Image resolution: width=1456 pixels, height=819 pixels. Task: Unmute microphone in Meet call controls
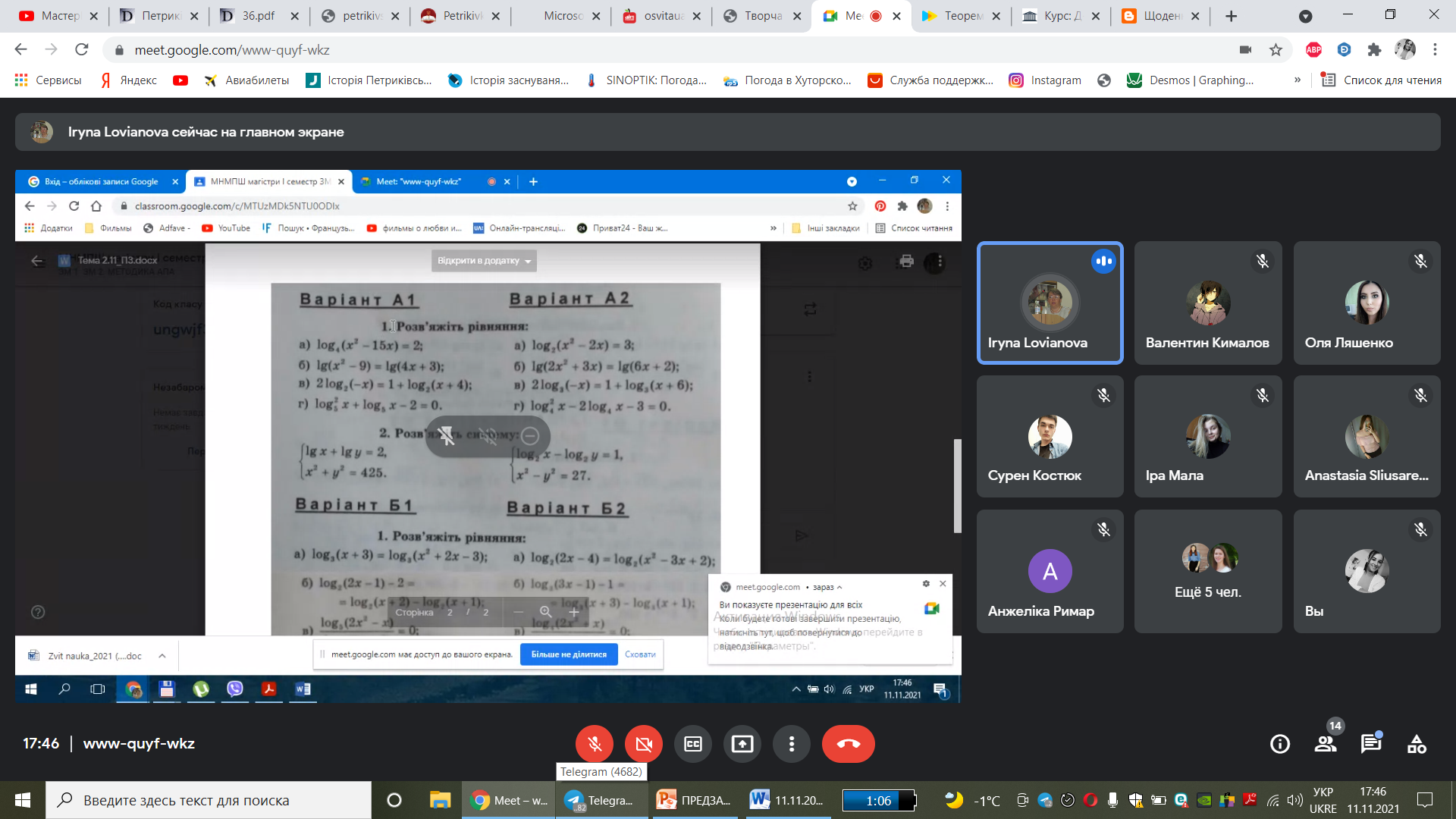tap(595, 744)
